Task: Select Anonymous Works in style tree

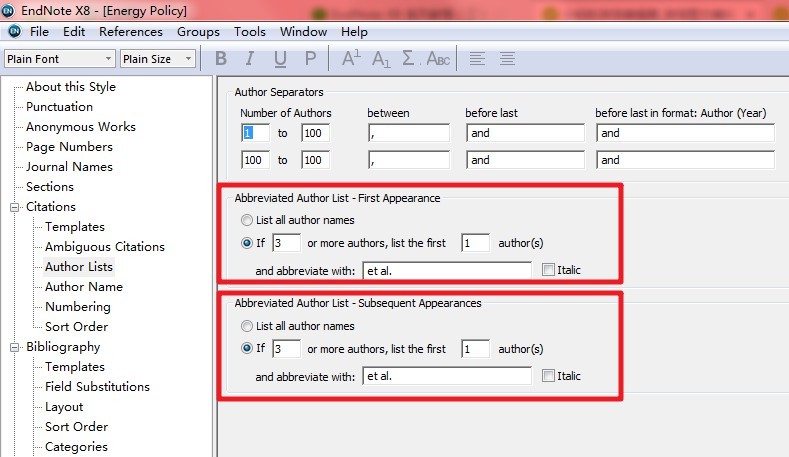Action: coord(81,127)
